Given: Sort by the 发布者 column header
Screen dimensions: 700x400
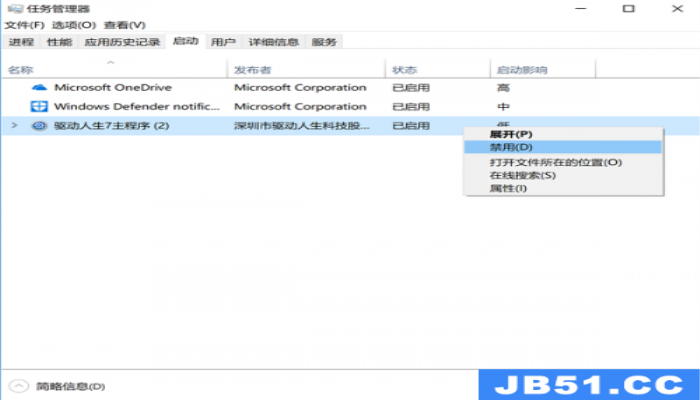Looking at the screenshot, I should pos(306,70).
